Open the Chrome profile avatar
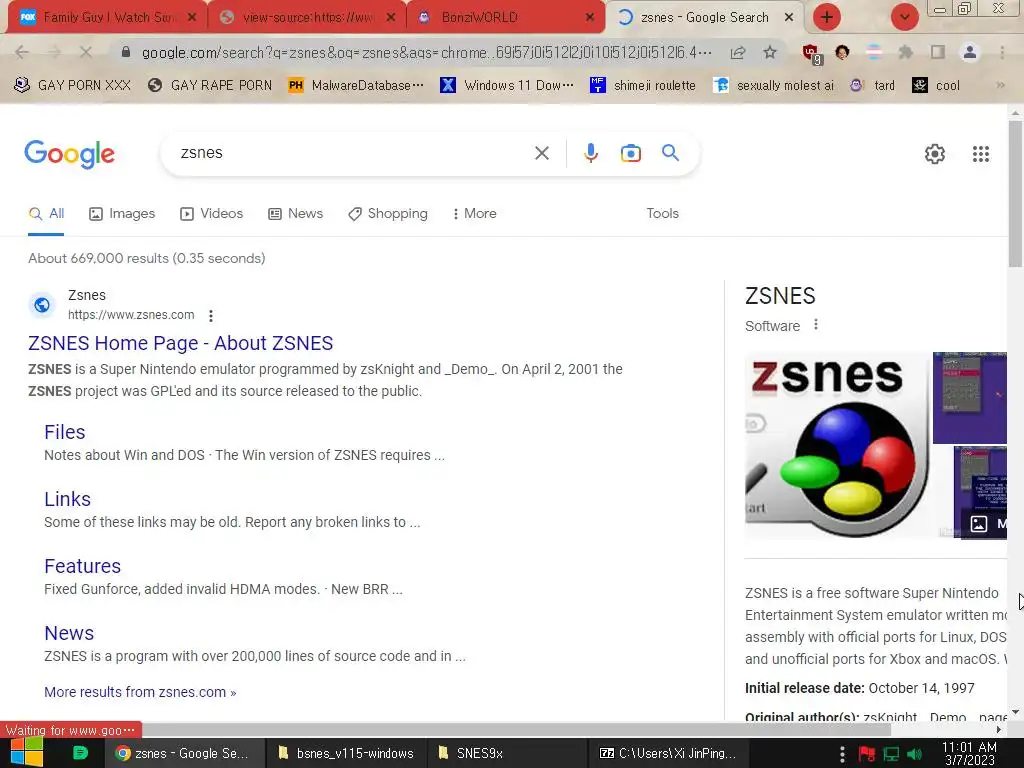This screenshot has width=1024, height=768. [x=970, y=52]
